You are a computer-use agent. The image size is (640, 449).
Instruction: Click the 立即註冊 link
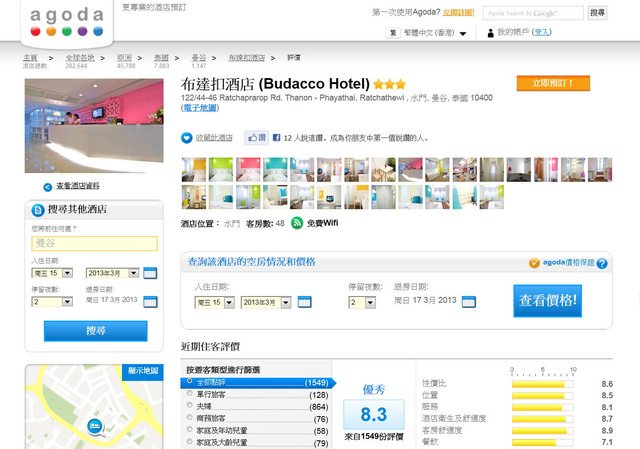click(x=458, y=13)
